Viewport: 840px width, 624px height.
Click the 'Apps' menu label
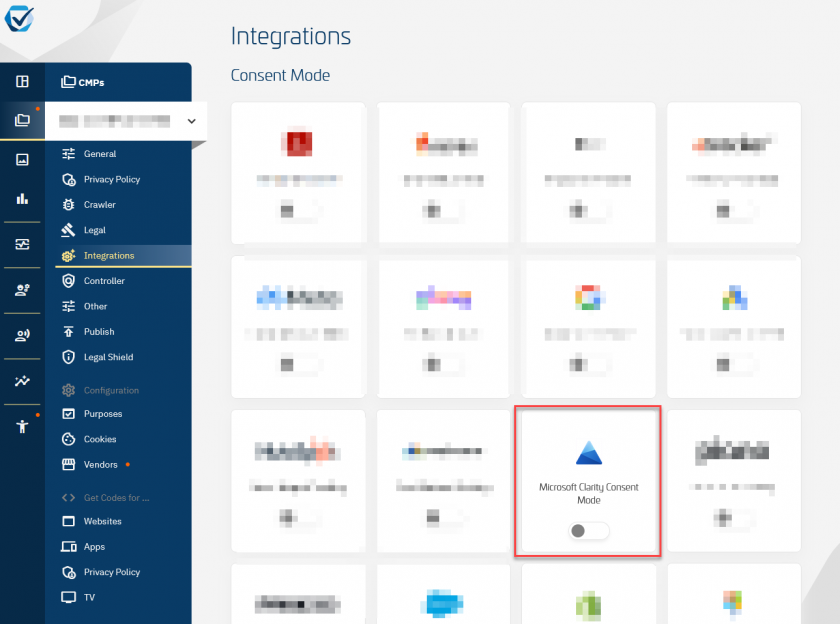click(94, 547)
